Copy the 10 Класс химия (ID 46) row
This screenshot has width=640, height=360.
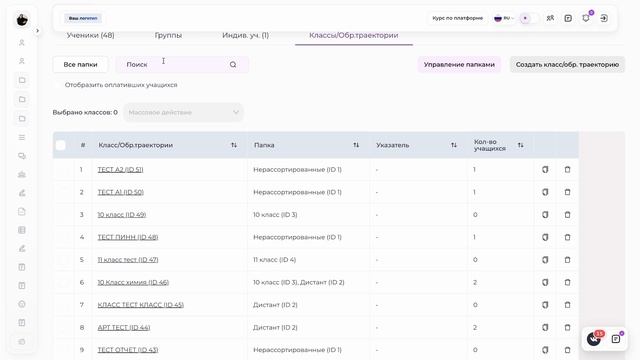coord(545,282)
